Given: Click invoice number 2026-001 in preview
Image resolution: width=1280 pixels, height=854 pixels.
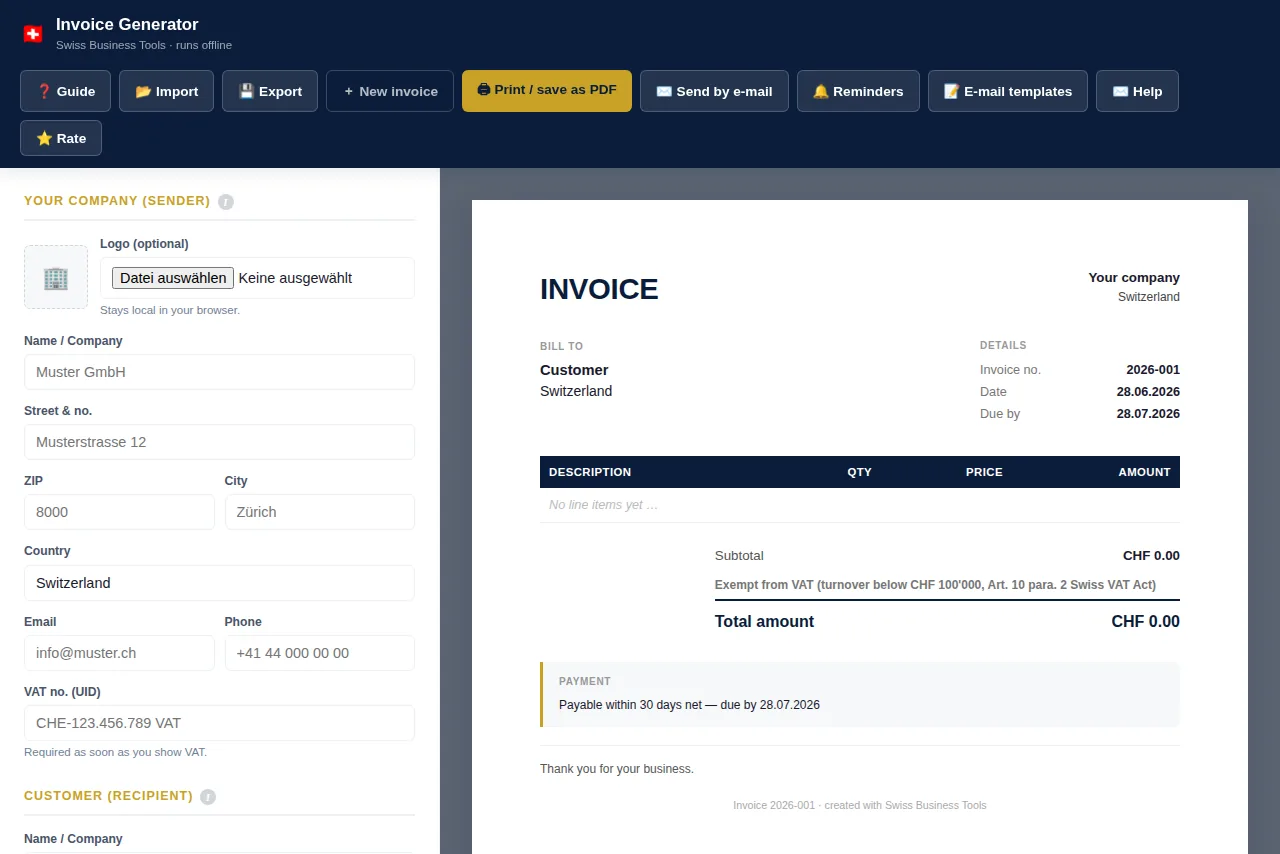Looking at the screenshot, I should click(x=1153, y=370).
